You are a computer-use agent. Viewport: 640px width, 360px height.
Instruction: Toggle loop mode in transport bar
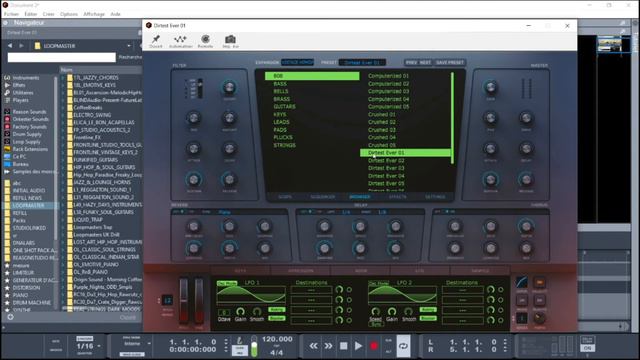point(403,346)
